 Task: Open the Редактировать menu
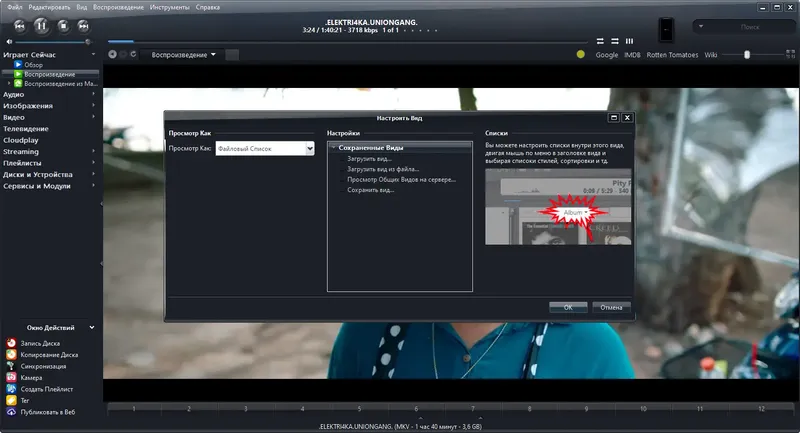pyautogui.click(x=49, y=7)
